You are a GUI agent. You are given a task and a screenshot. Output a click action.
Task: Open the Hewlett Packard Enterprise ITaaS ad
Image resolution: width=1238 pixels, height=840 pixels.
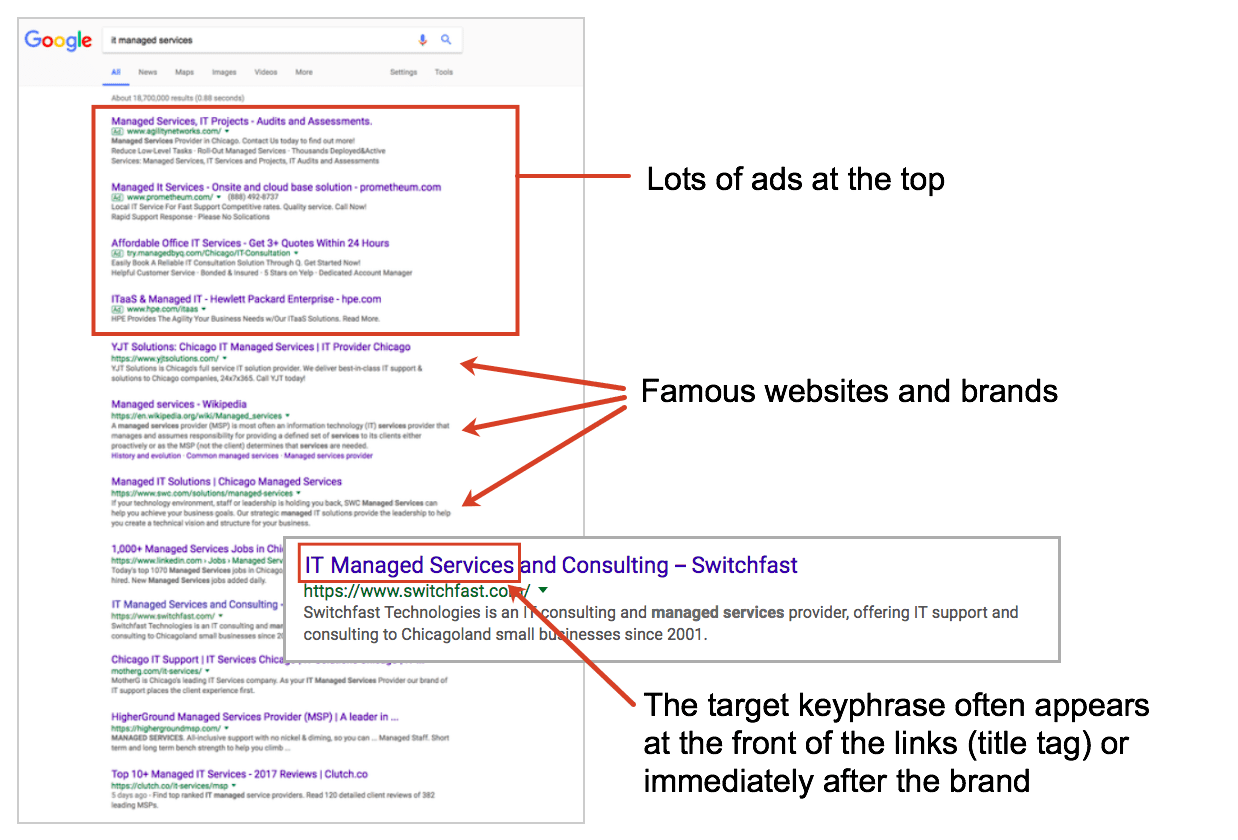pyautogui.click(x=246, y=299)
